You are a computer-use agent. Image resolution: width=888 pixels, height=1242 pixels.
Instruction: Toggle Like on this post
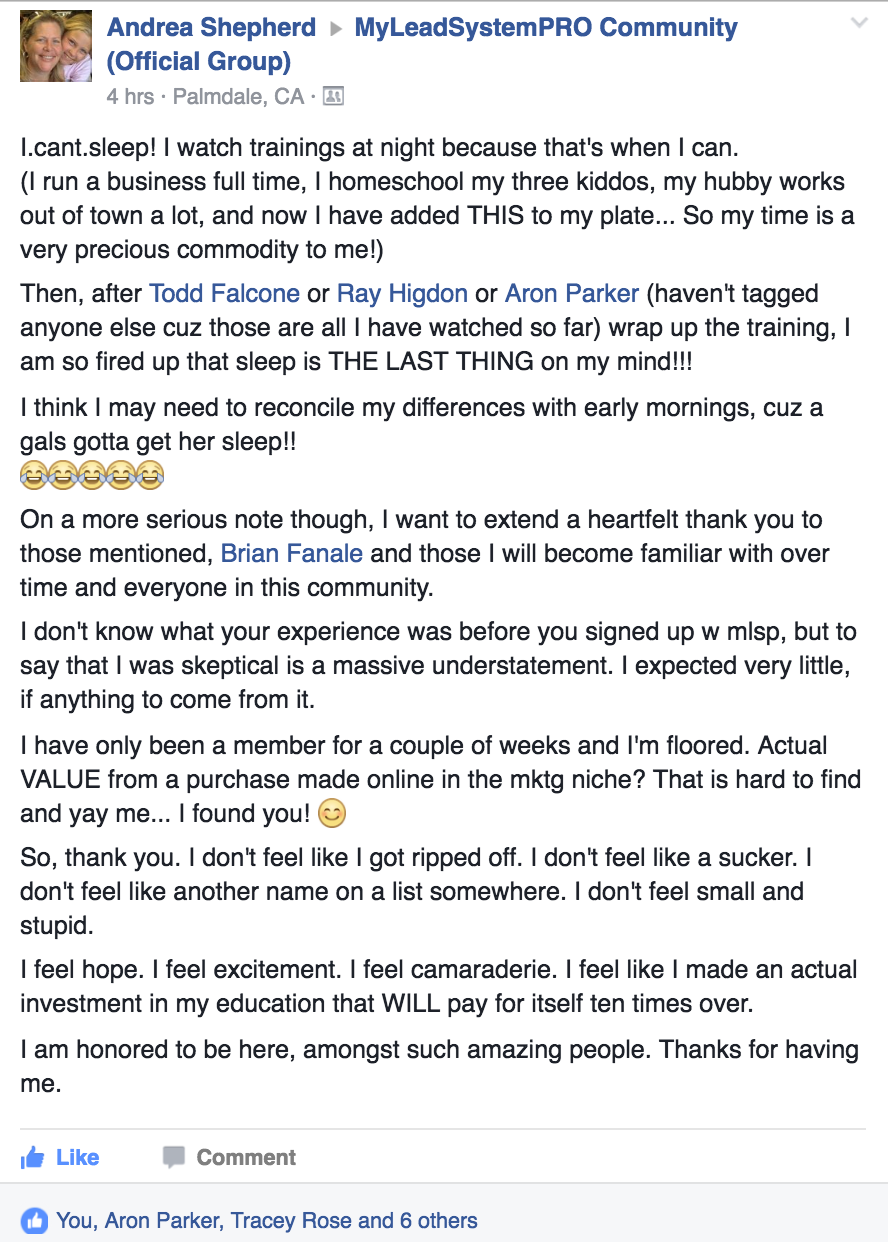click(60, 1158)
